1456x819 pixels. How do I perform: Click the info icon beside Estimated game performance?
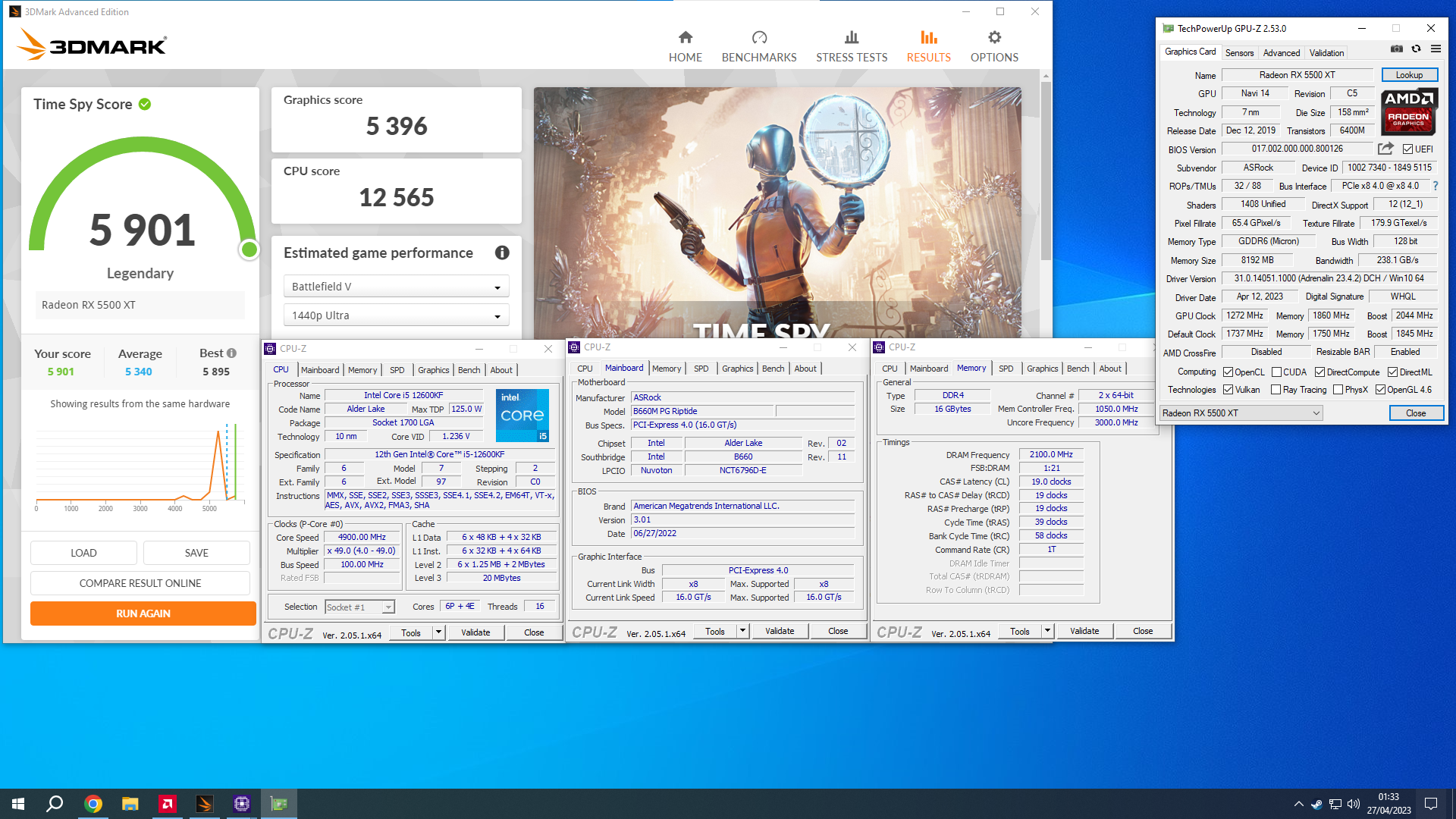point(502,253)
